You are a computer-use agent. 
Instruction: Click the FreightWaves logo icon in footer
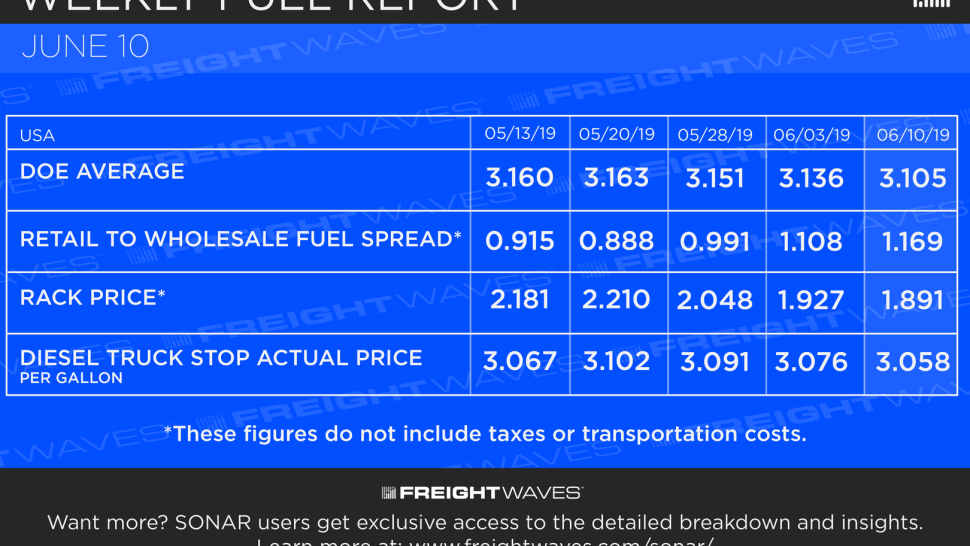click(x=388, y=493)
